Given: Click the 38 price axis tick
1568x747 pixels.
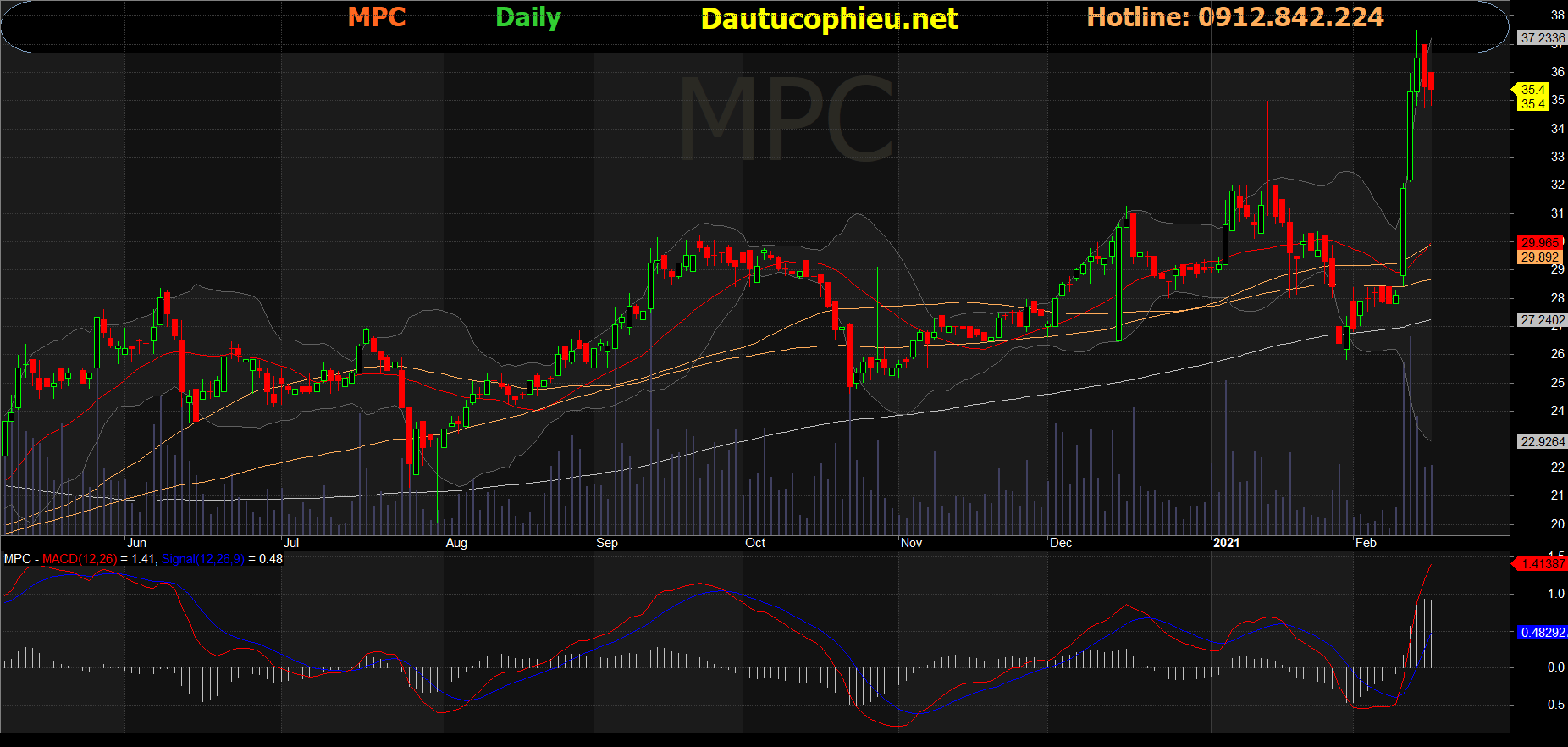Looking at the screenshot, I should pyautogui.click(x=1557, y=15).
